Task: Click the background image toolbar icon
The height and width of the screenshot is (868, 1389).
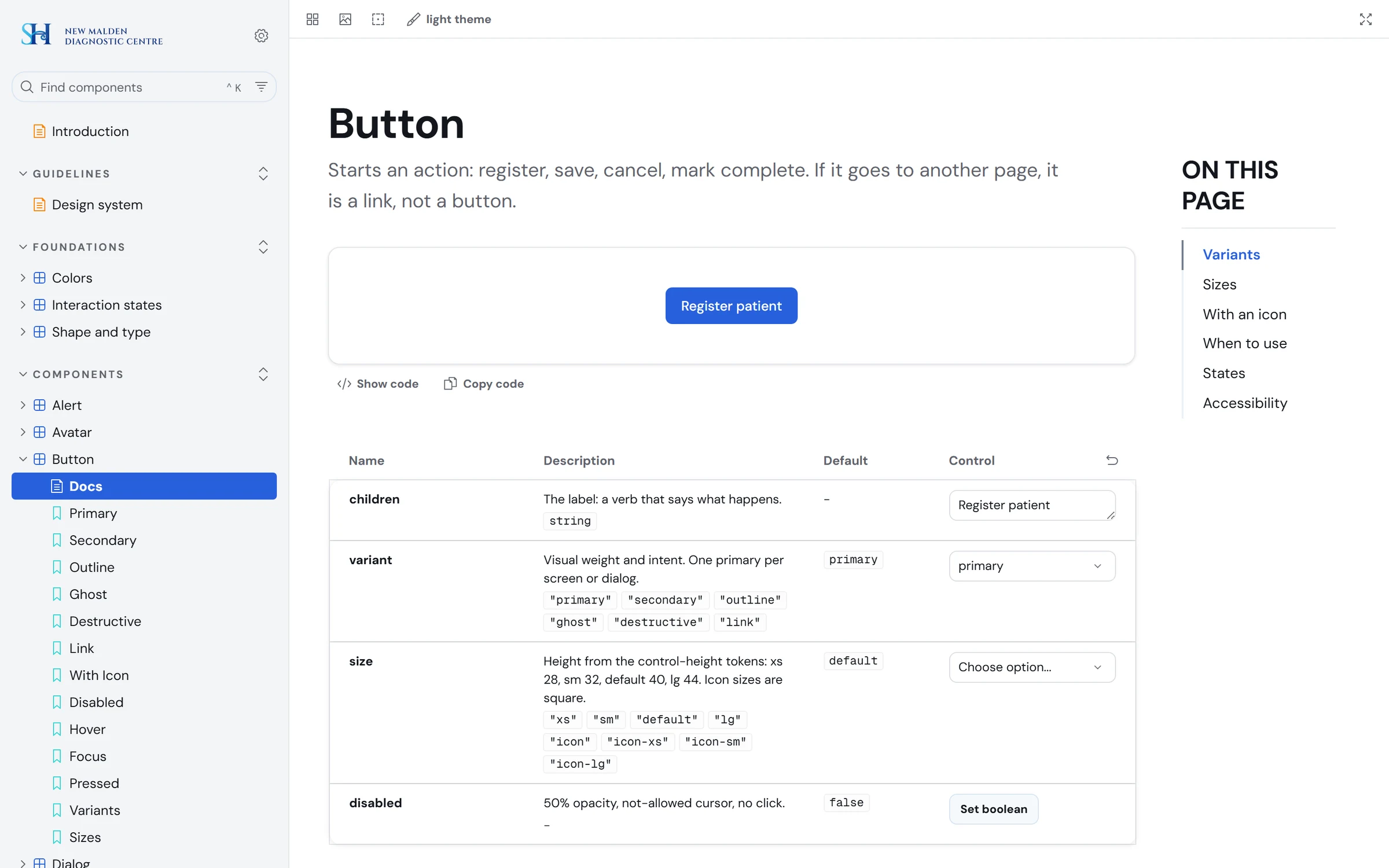Action: pos(346,19)
